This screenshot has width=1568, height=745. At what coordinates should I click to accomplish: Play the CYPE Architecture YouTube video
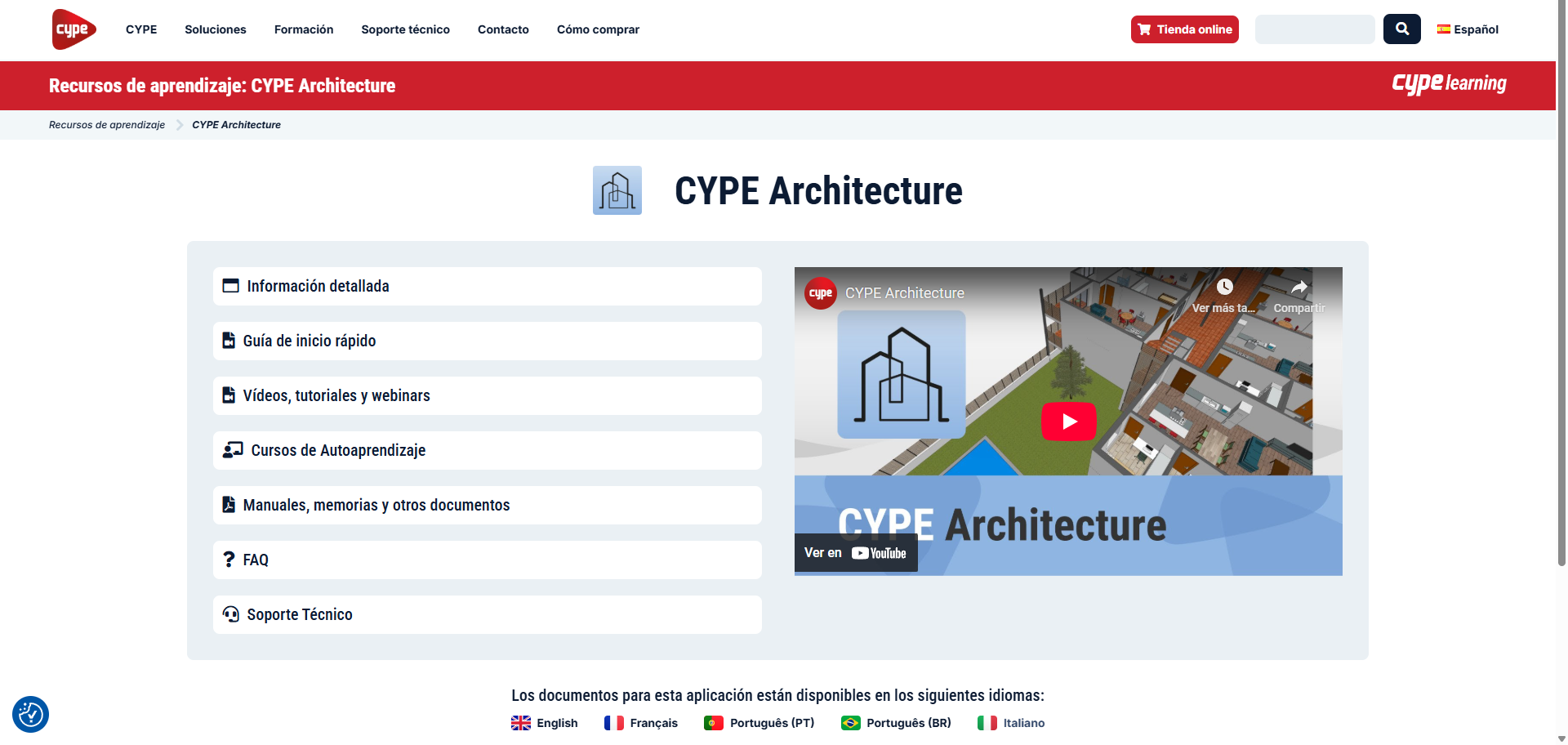click(1068, 422)
